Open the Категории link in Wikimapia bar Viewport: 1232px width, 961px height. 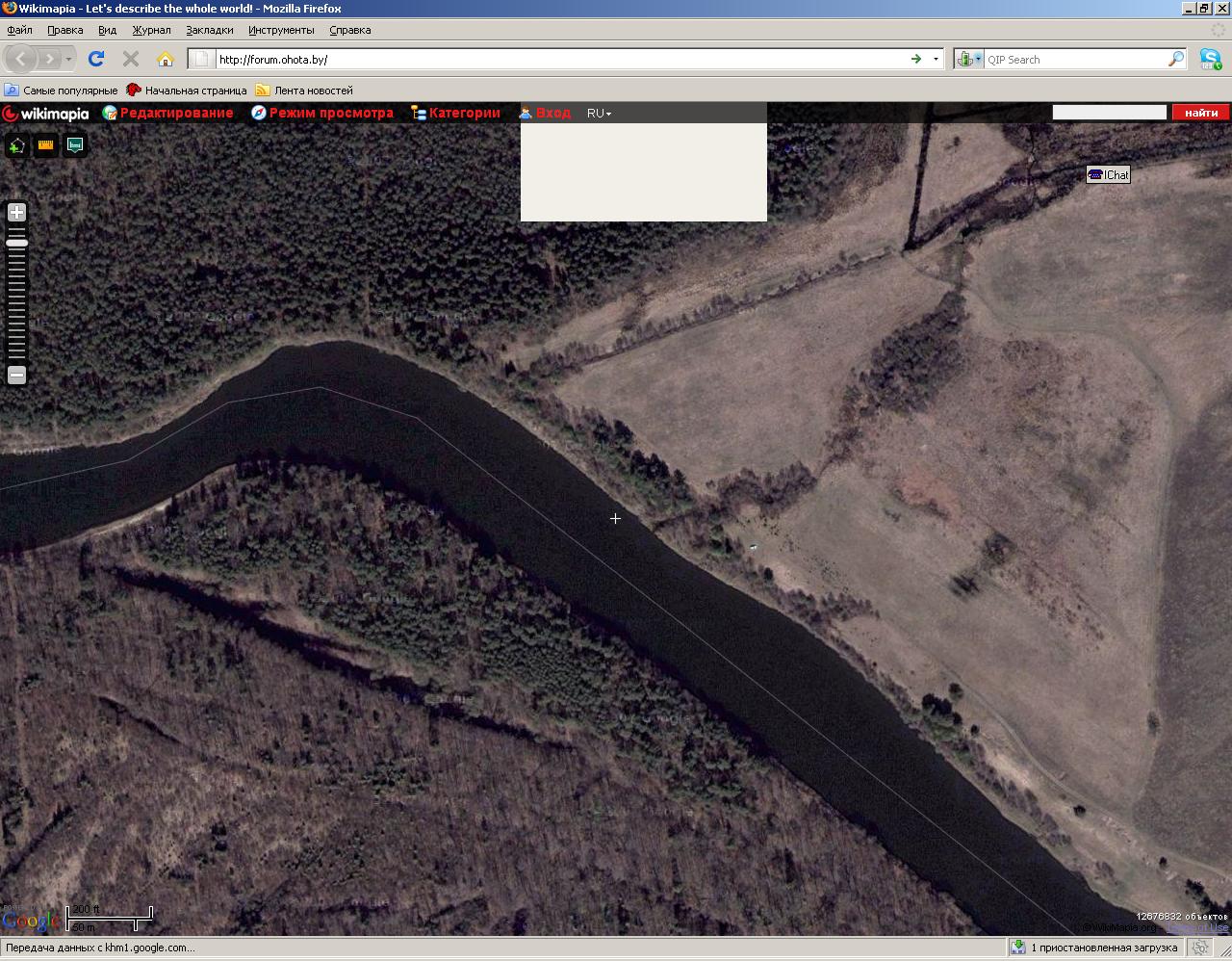pos(464,113)
